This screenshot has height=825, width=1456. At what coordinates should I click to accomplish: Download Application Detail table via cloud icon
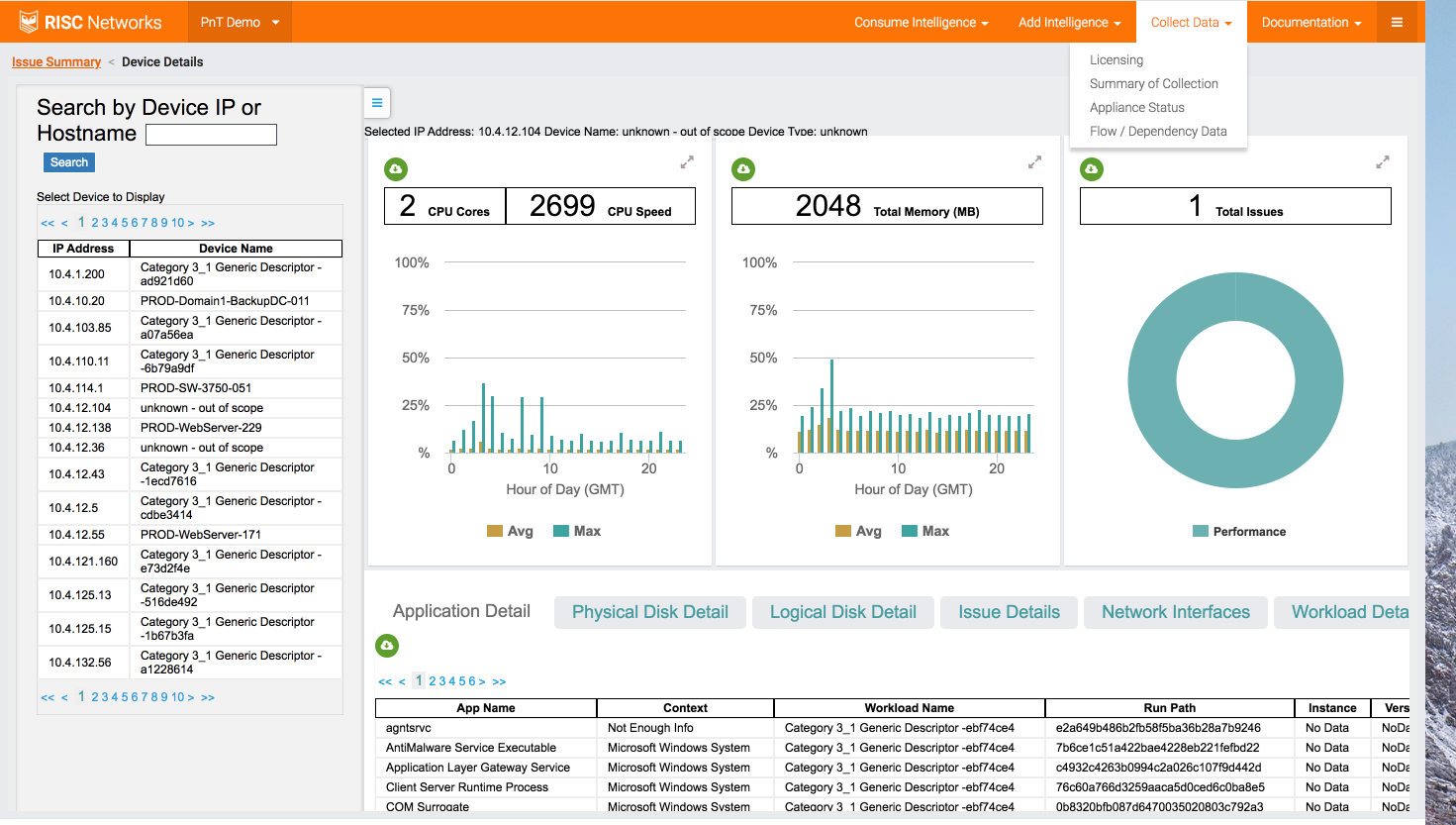pyautogui.click(x=387, y=646)
